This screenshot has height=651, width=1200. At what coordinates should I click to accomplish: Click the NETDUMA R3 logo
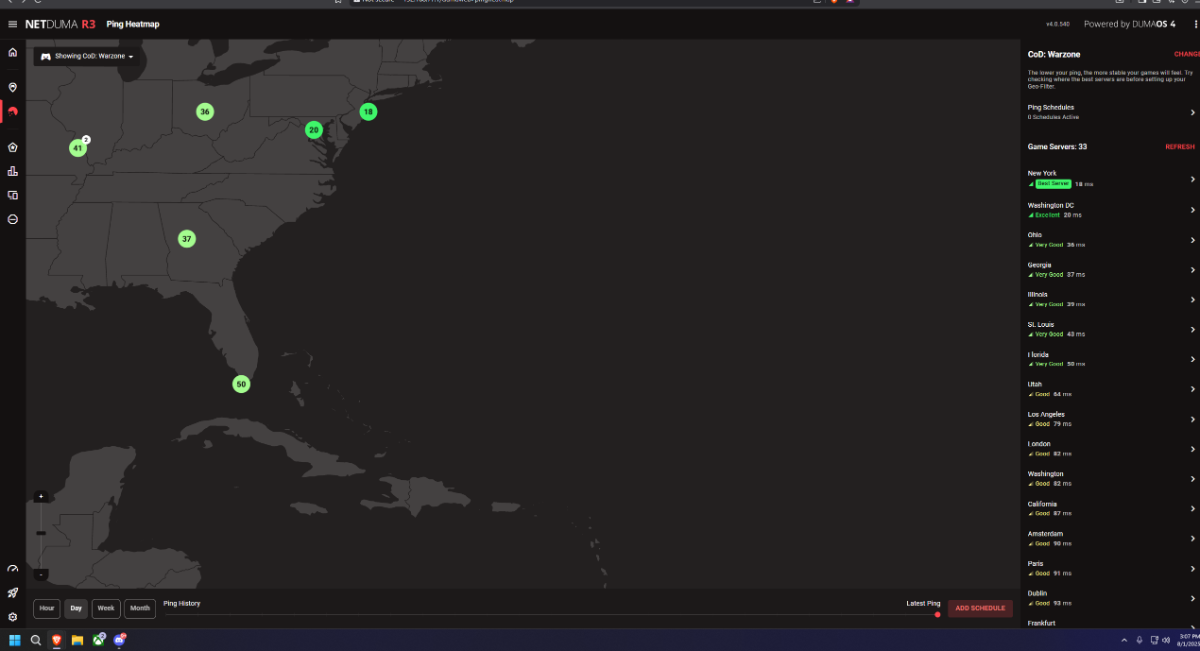point(61,24)
